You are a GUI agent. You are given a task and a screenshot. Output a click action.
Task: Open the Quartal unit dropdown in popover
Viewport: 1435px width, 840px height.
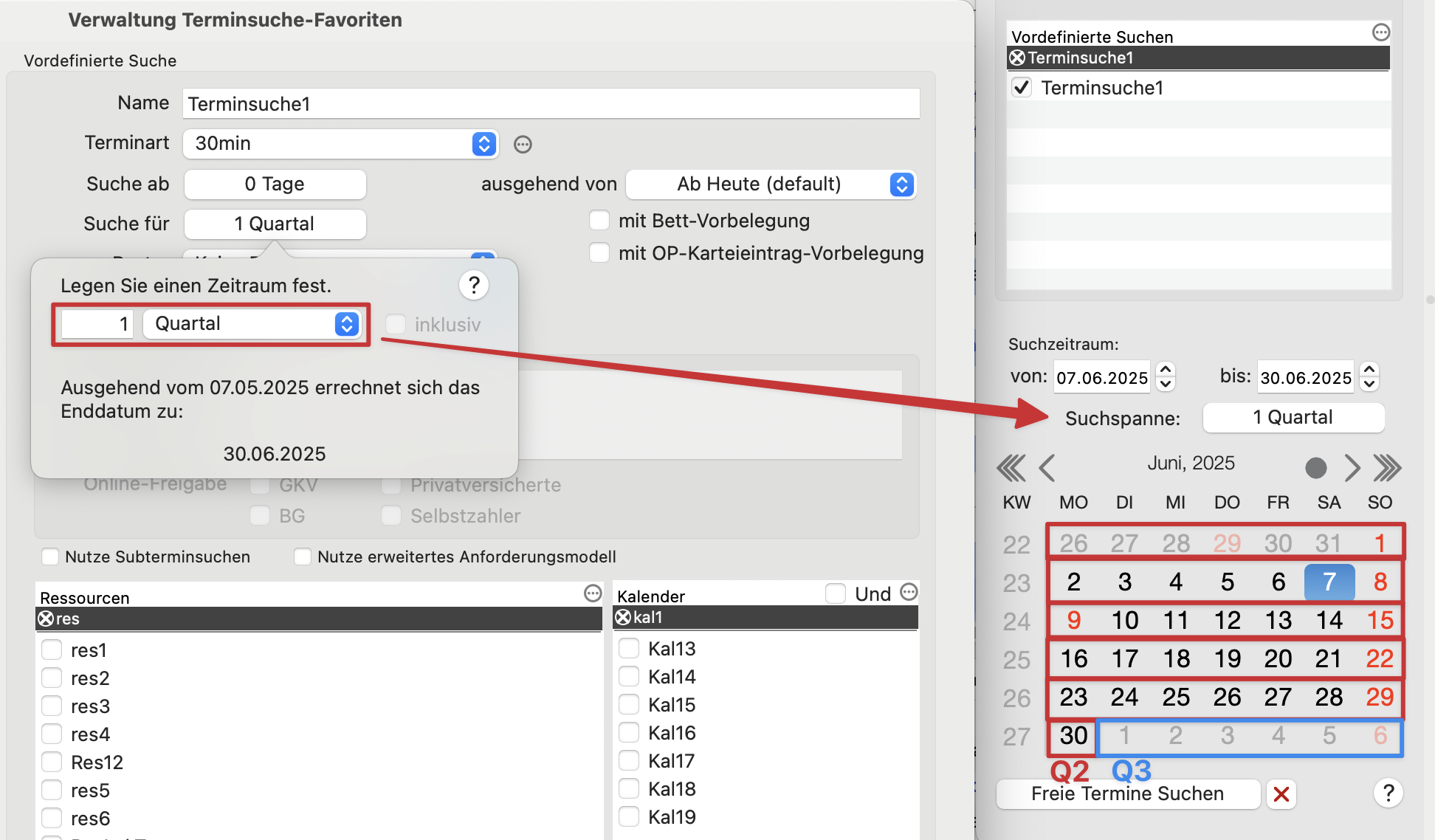(252, 324)
